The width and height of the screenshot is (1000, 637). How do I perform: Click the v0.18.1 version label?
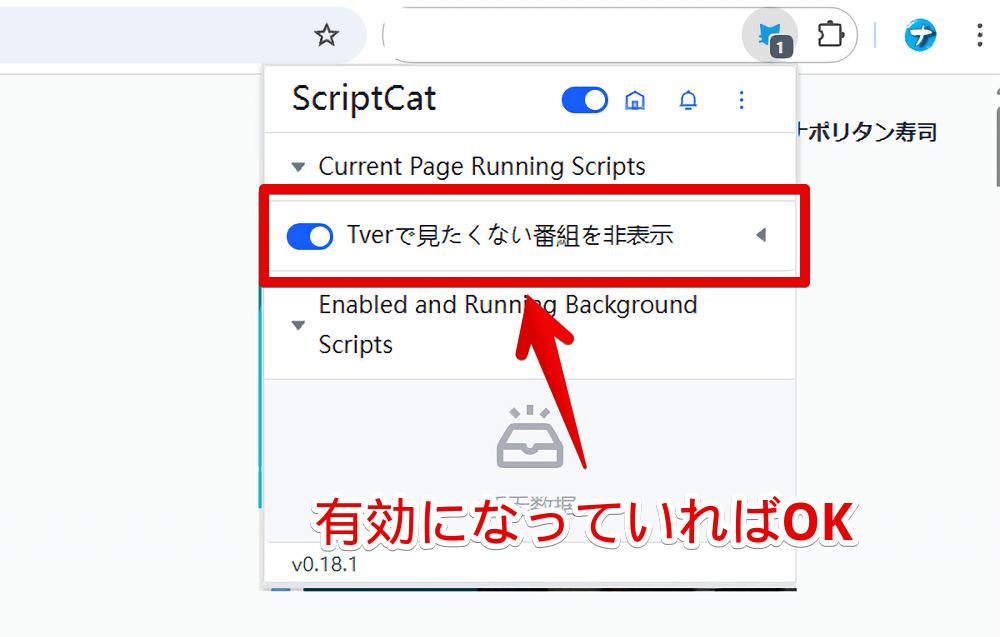(x=324, y=564)
